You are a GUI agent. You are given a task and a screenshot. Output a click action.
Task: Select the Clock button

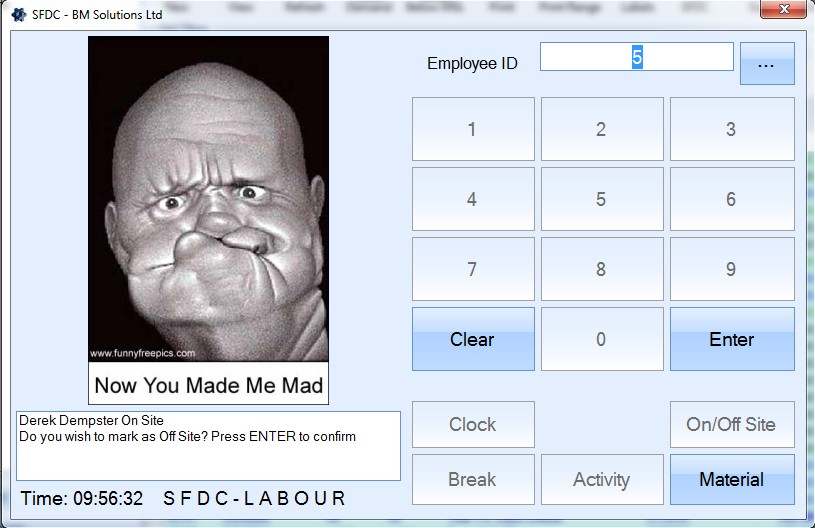tap(473, 425)
